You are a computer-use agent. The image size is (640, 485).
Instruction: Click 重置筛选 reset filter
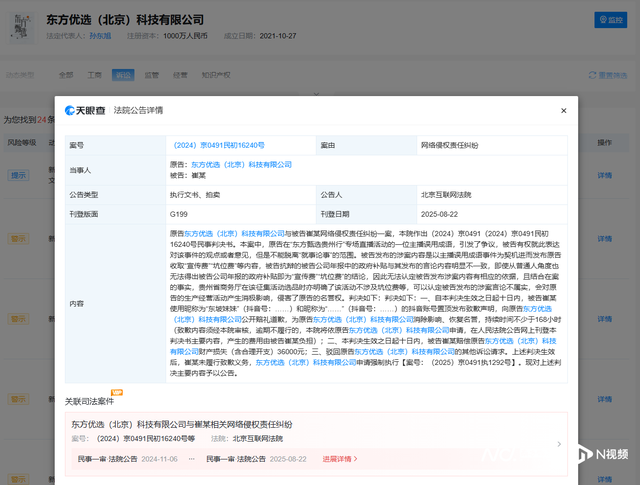(607, 75)
